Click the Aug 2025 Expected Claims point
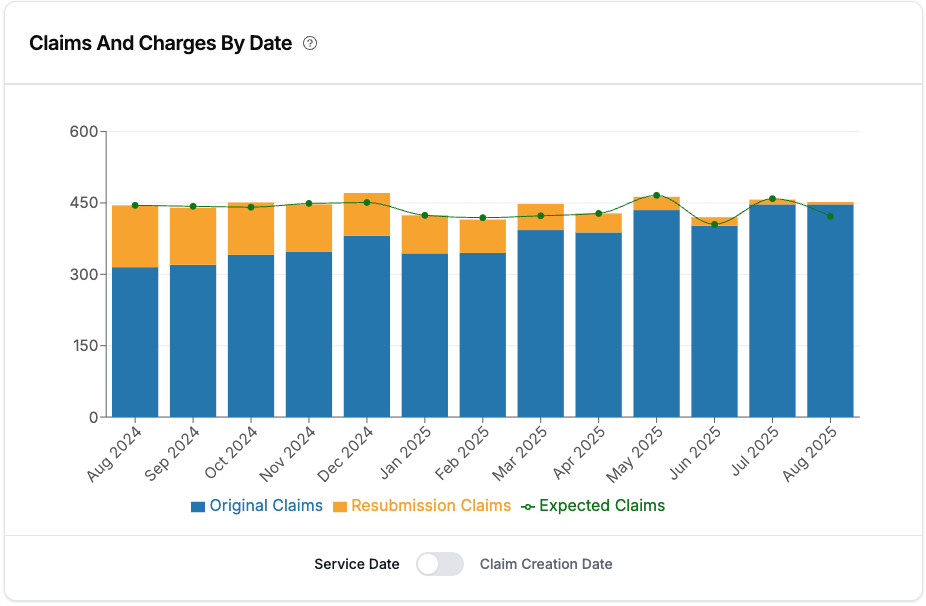 [x=830, y=216]
